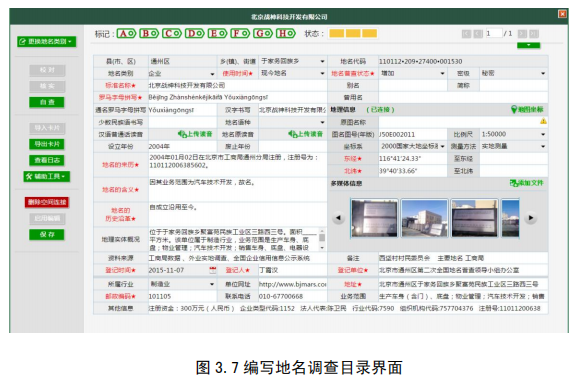Toggle marker tag H
This screenshot has height=381, width=578.
[286, 34]
